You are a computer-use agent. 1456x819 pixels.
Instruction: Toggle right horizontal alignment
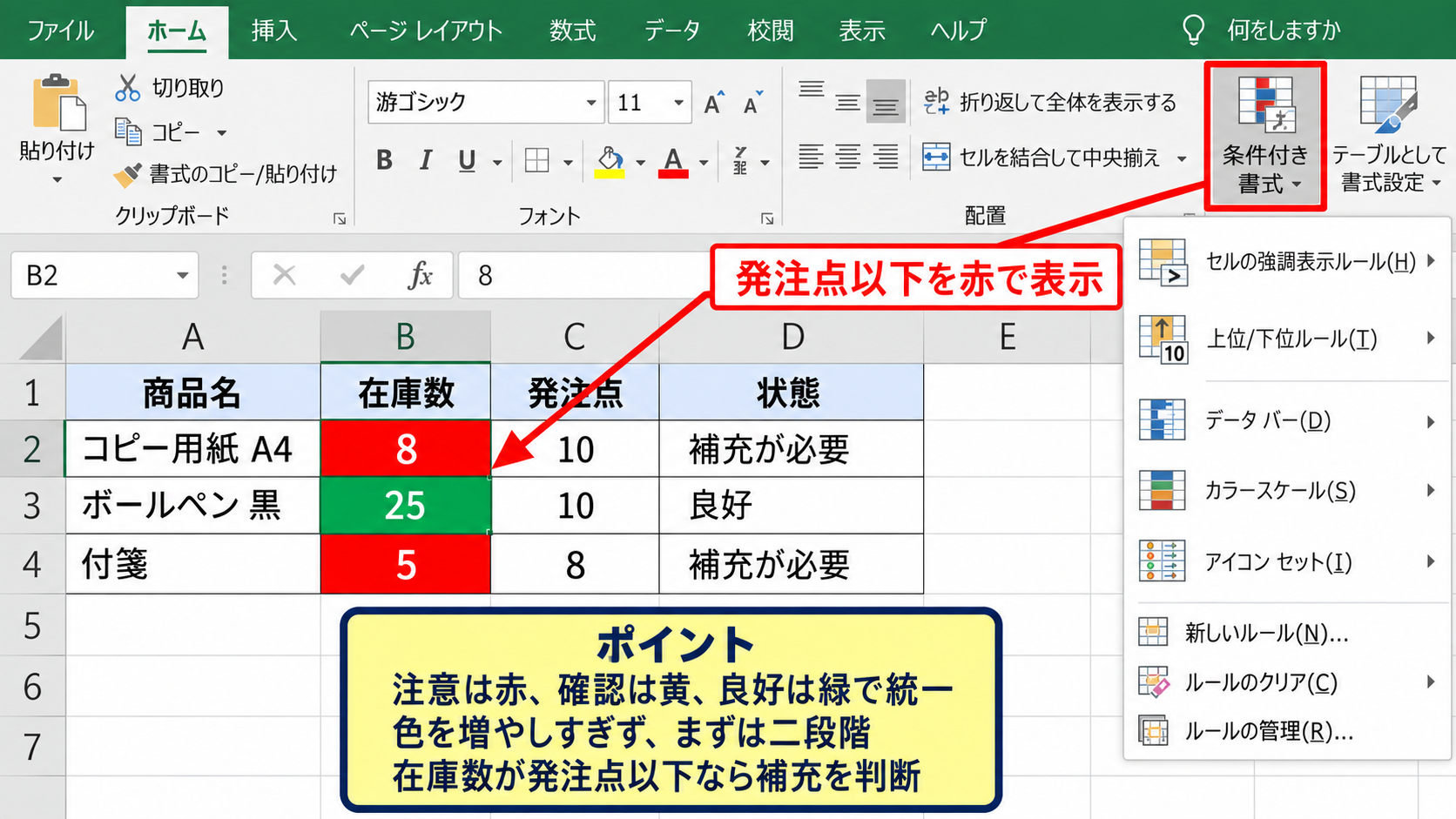[x=886, y=157]
